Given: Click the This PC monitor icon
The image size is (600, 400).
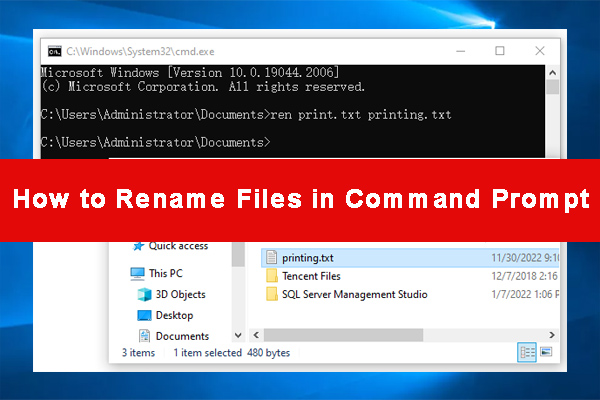Looking at the screenshot, I should click(137, 274).
